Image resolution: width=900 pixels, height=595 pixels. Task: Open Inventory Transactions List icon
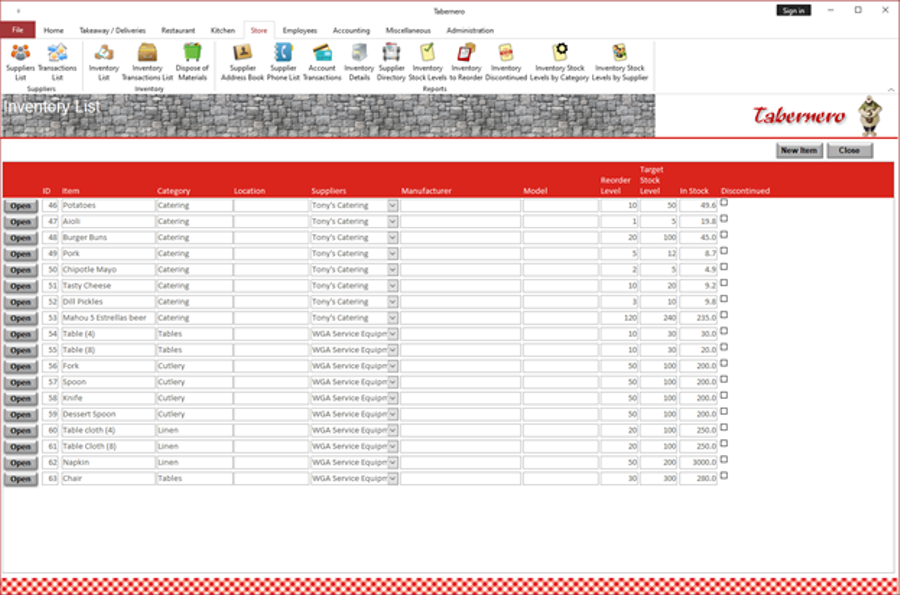pos(147,62)
